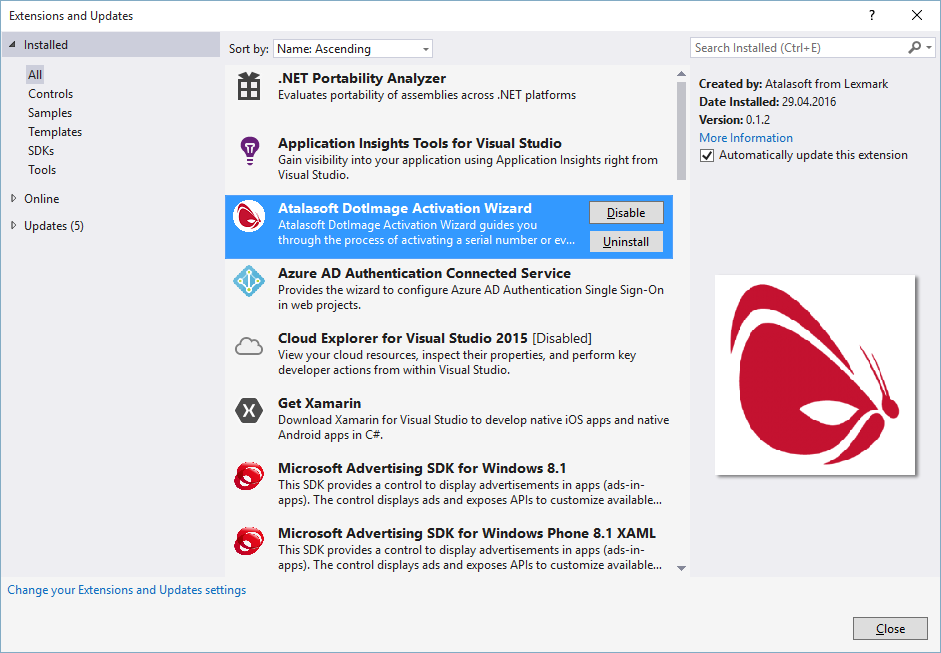
Task: Click the list scroll down arrow
Action: tap(681, 568)
